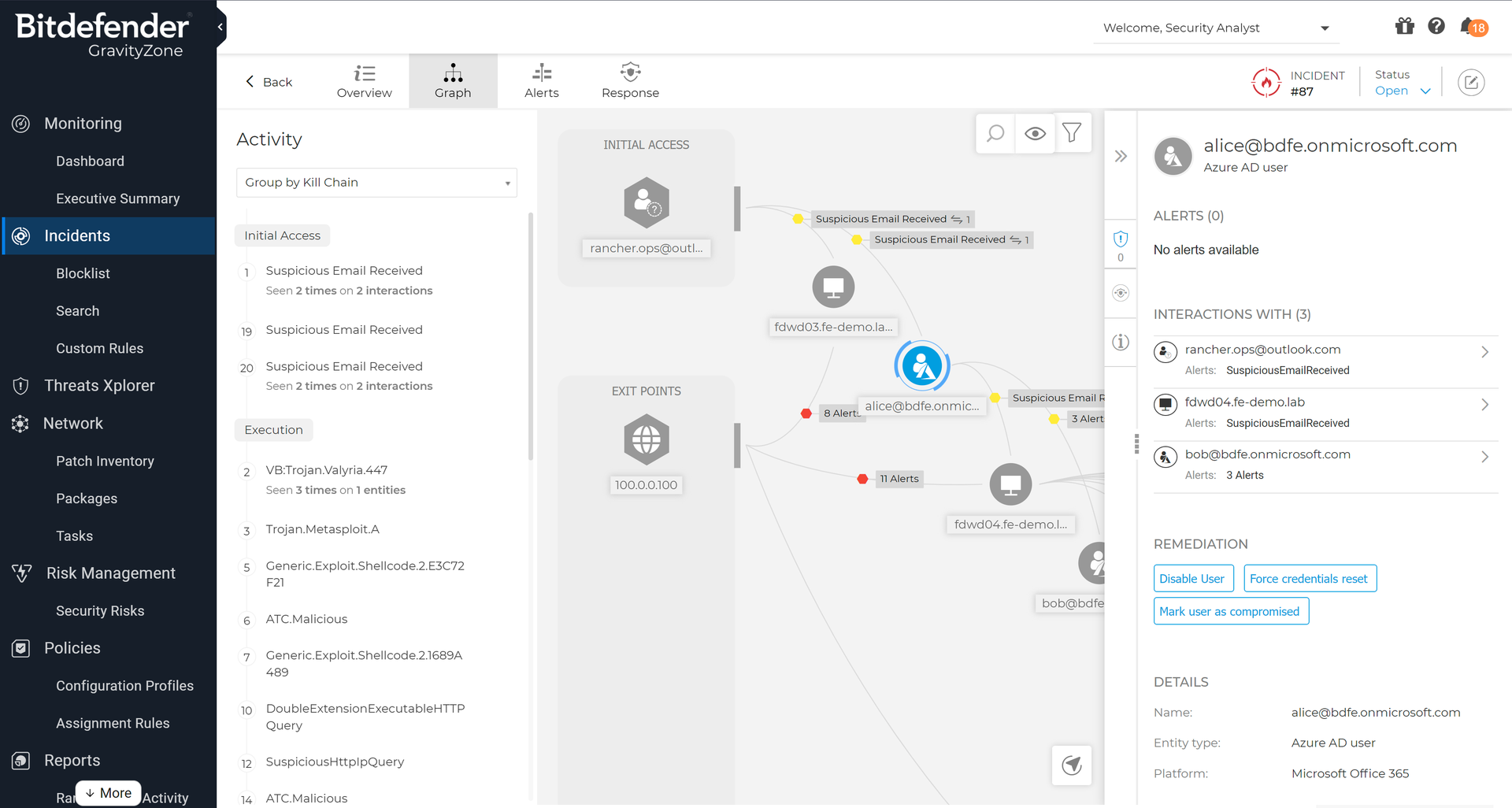The height and width of the screenshot is (808, 1512).
Task: Open the help question mark icon
Action: click(x=1436, y=27)
